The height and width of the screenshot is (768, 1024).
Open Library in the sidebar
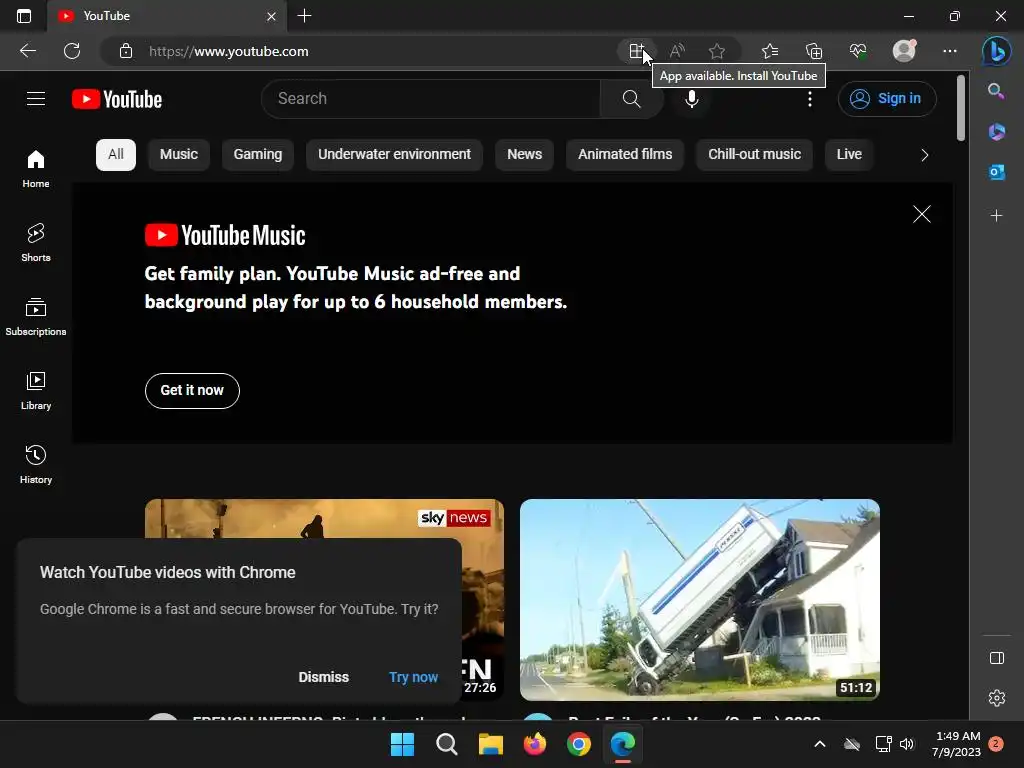click(x=36, y=391)
